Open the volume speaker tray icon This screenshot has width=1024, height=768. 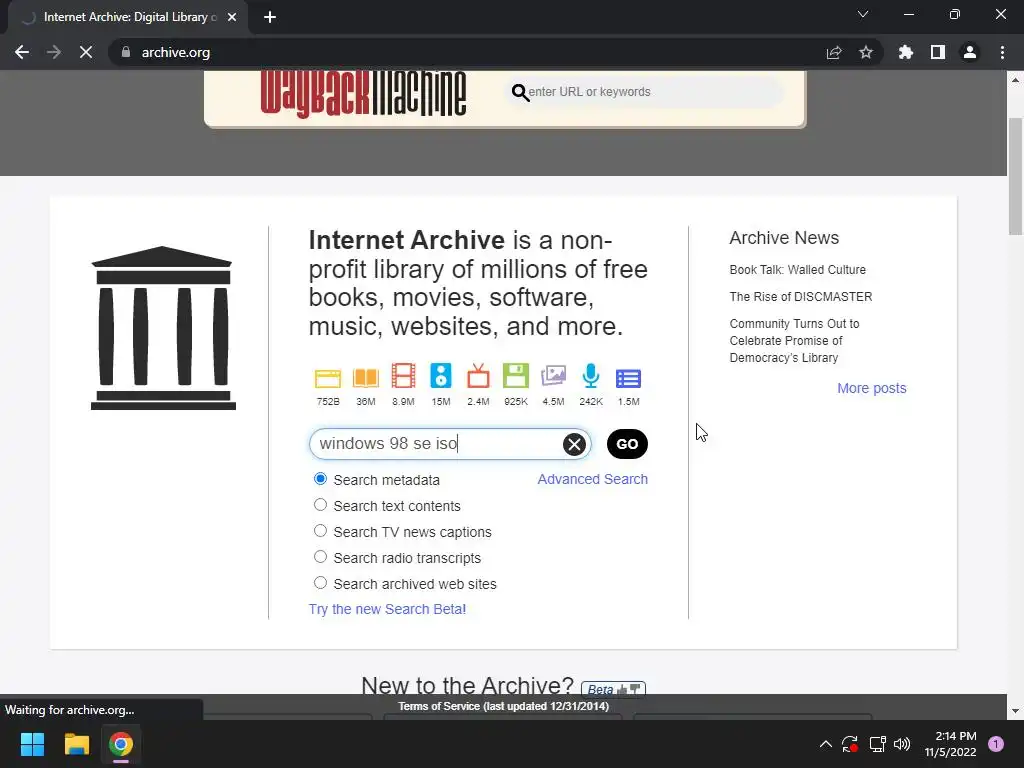[x=902, y=744]
